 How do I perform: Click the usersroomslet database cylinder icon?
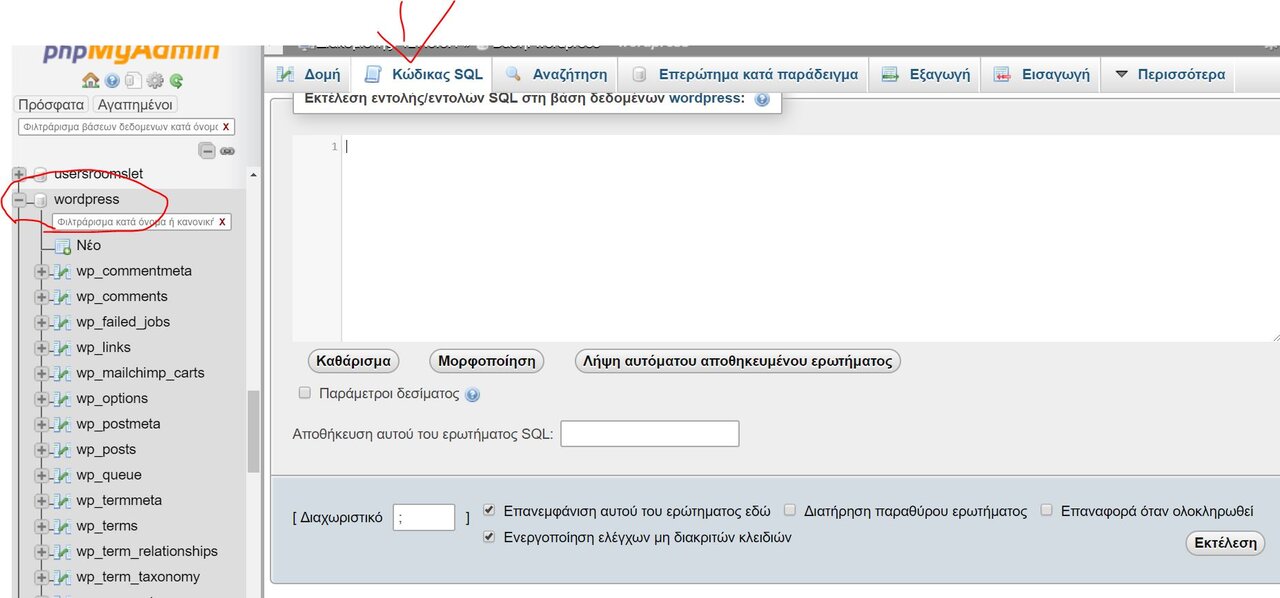(x=40, y=174)
